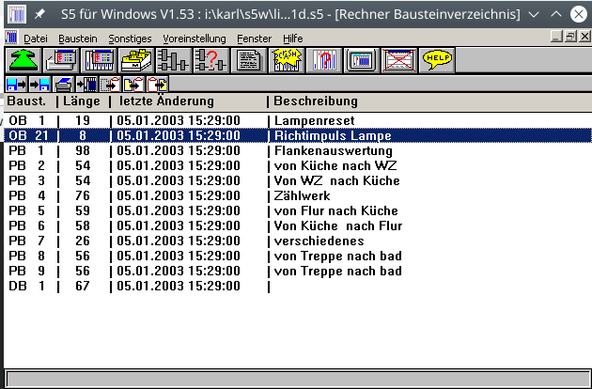
Task: Open the Baustein menu
Action: pyautogui.click(x=78, y=39)
